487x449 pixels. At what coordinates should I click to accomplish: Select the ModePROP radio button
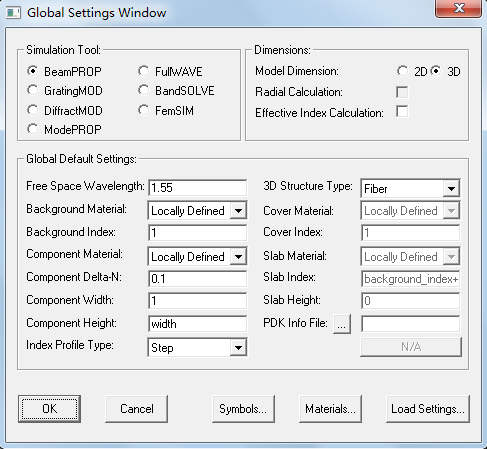click(x=33, y=129)
